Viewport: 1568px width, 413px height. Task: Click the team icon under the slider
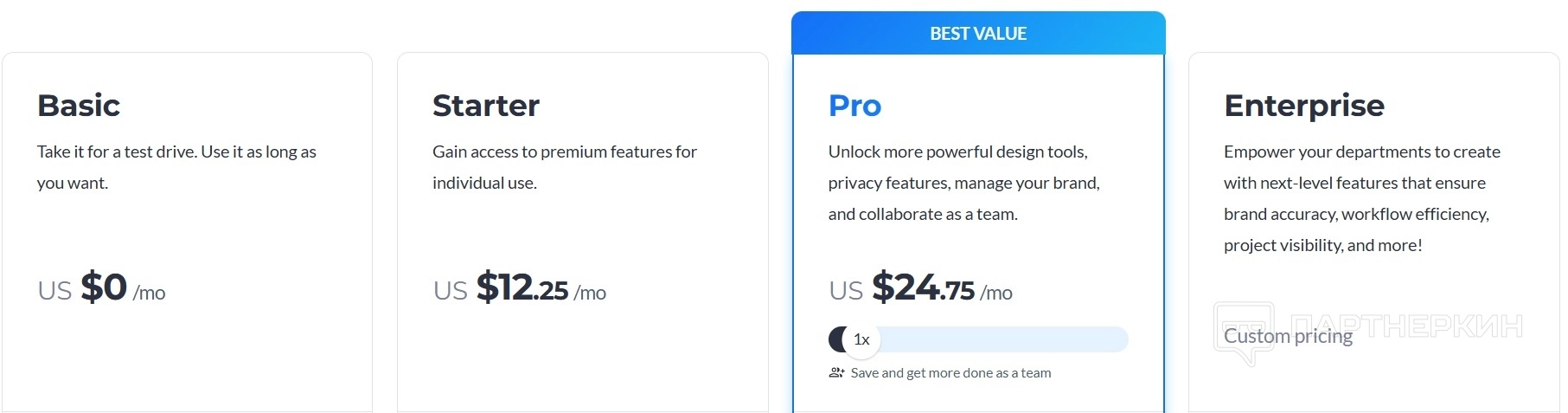836,373
